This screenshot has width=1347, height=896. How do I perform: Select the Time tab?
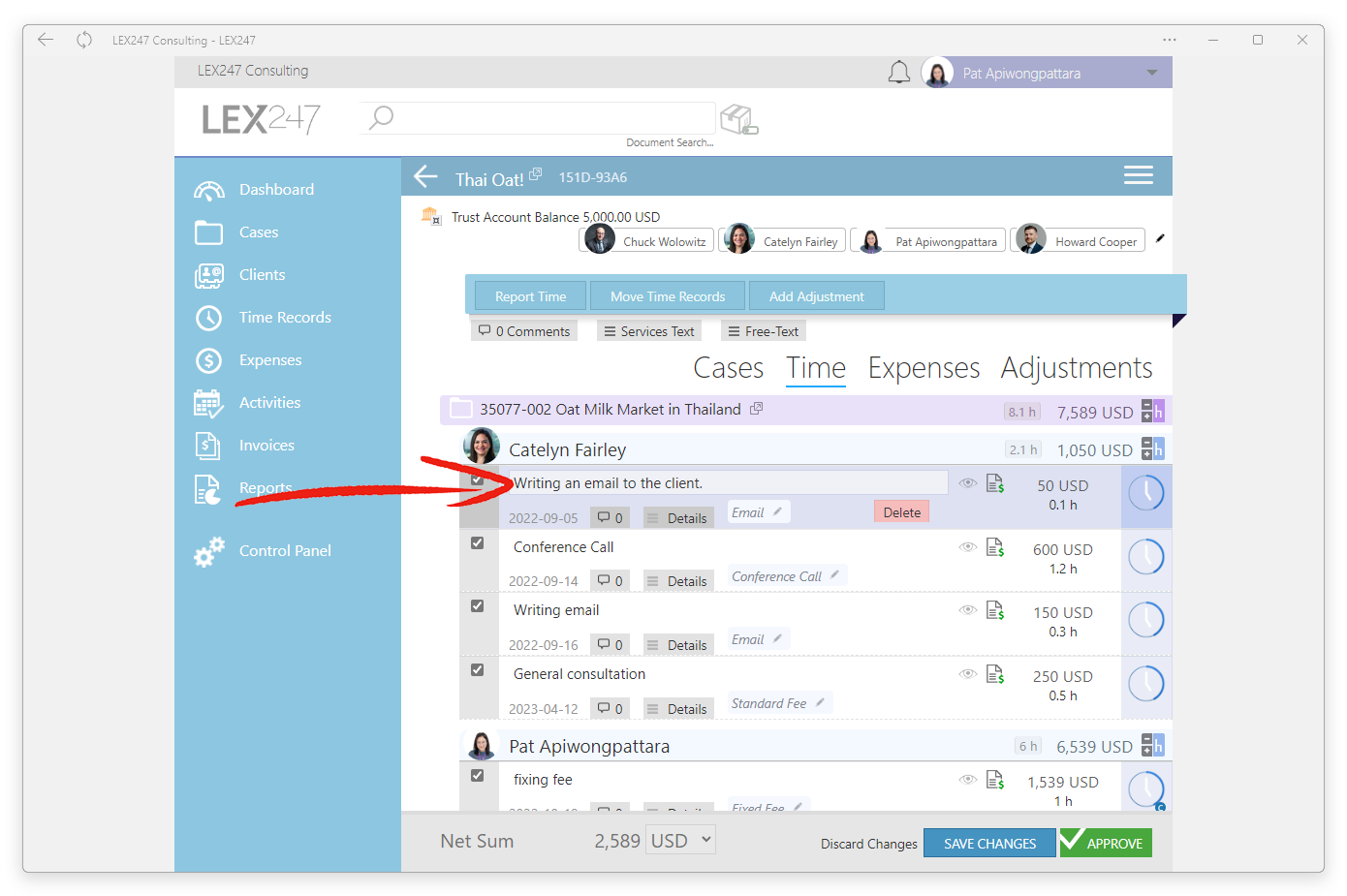pyautogui.click(x=816, y=368)
